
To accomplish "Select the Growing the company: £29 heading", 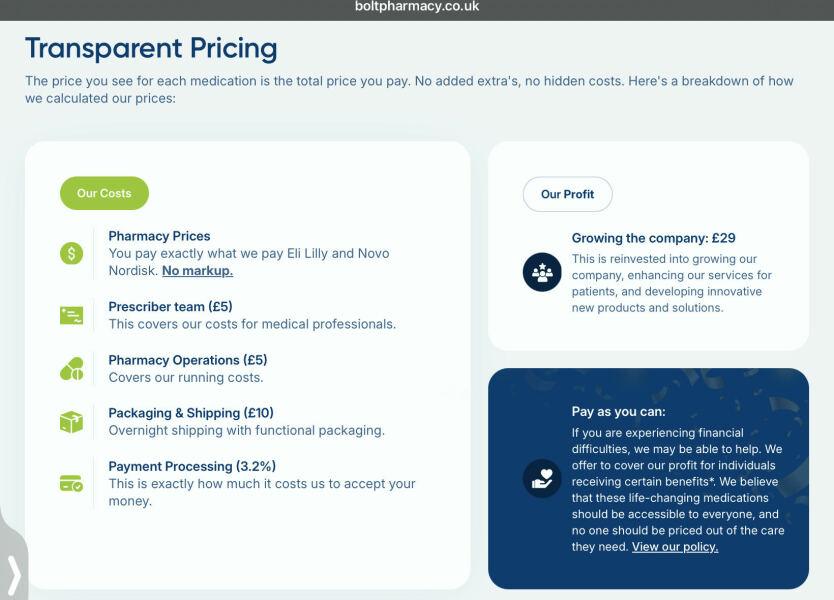I will point(650,238).
